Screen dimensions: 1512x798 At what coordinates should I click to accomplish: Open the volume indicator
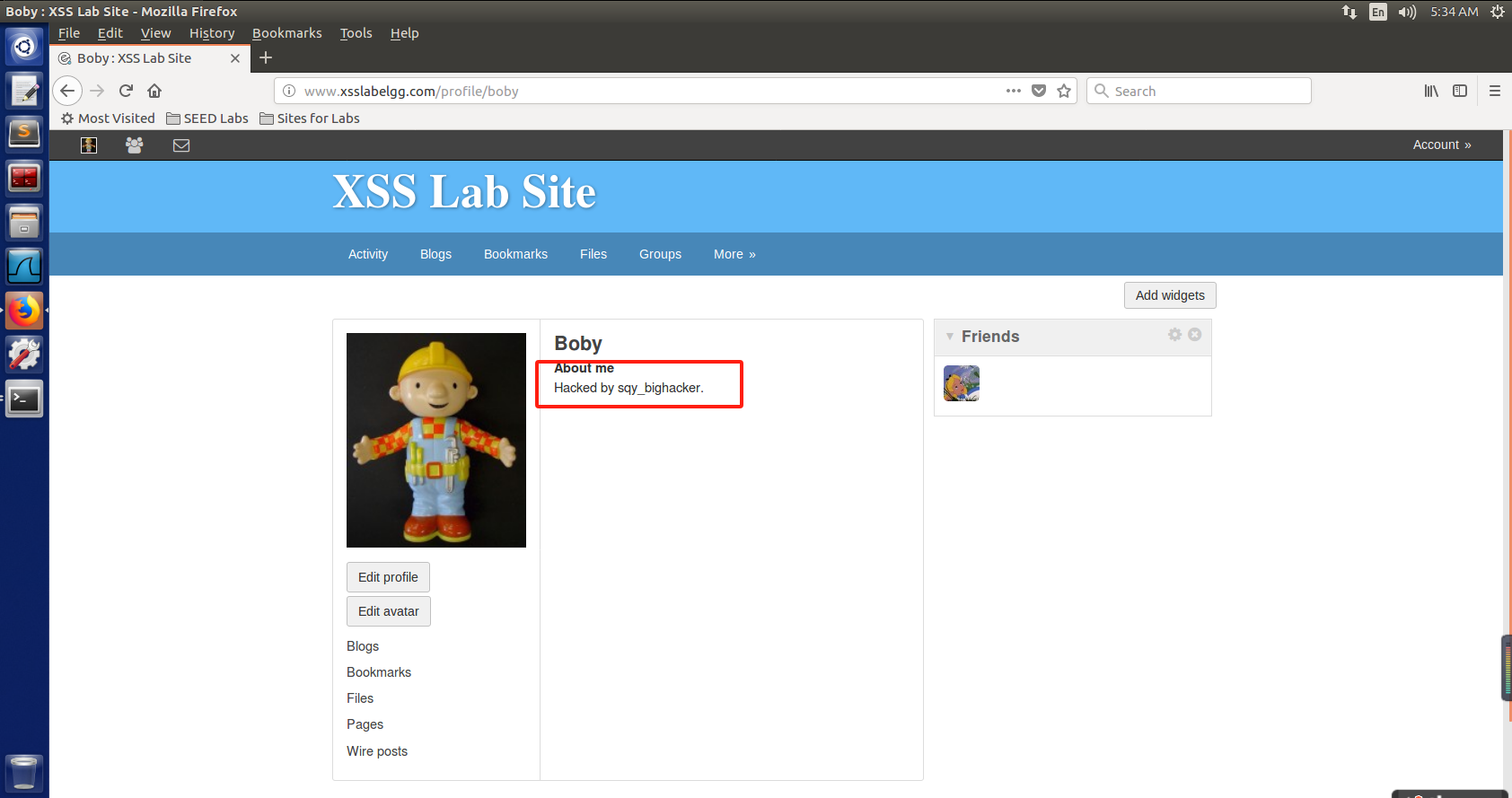click(1407, 12)
